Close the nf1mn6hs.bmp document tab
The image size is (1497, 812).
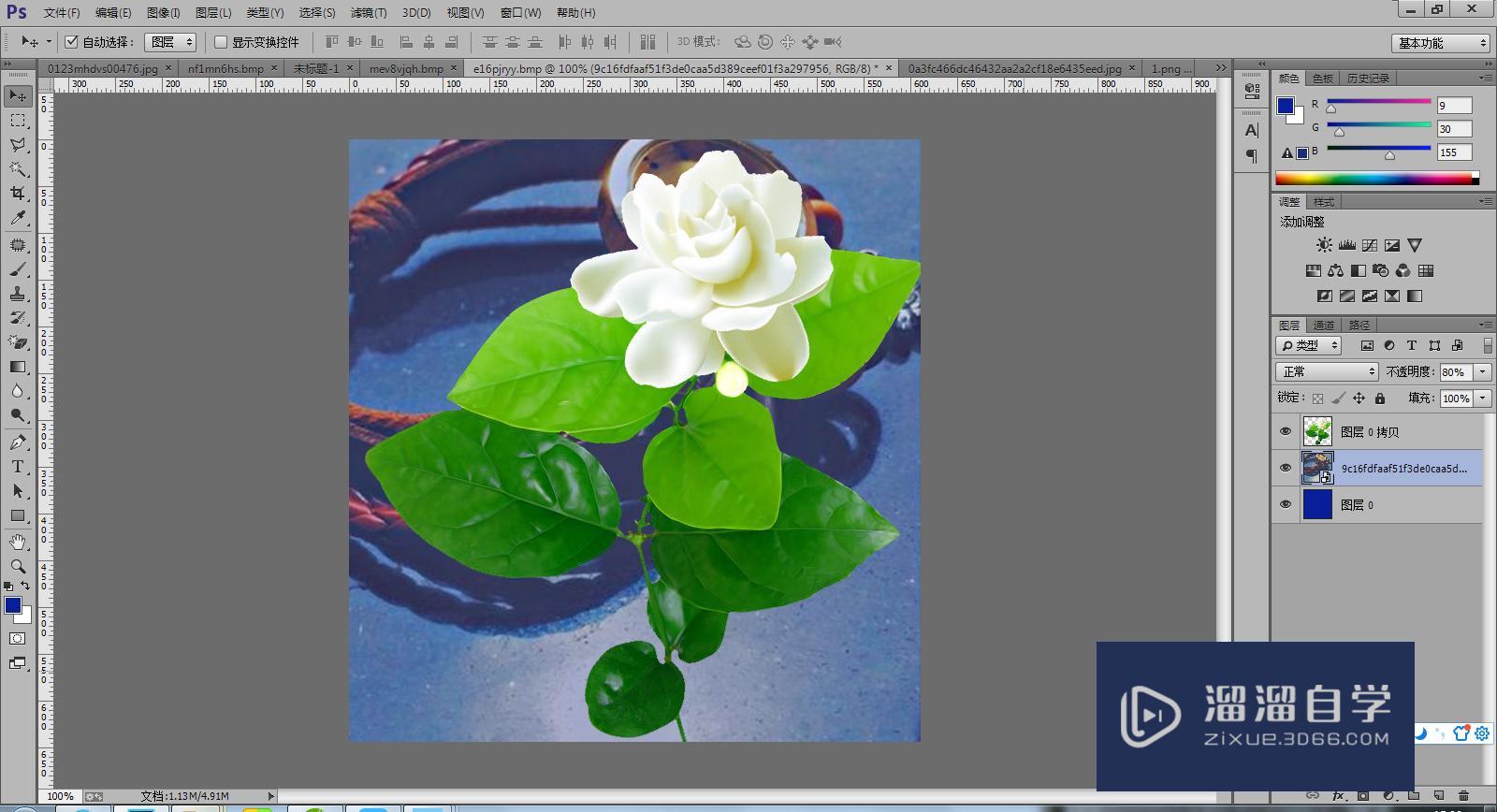point(274,68)
